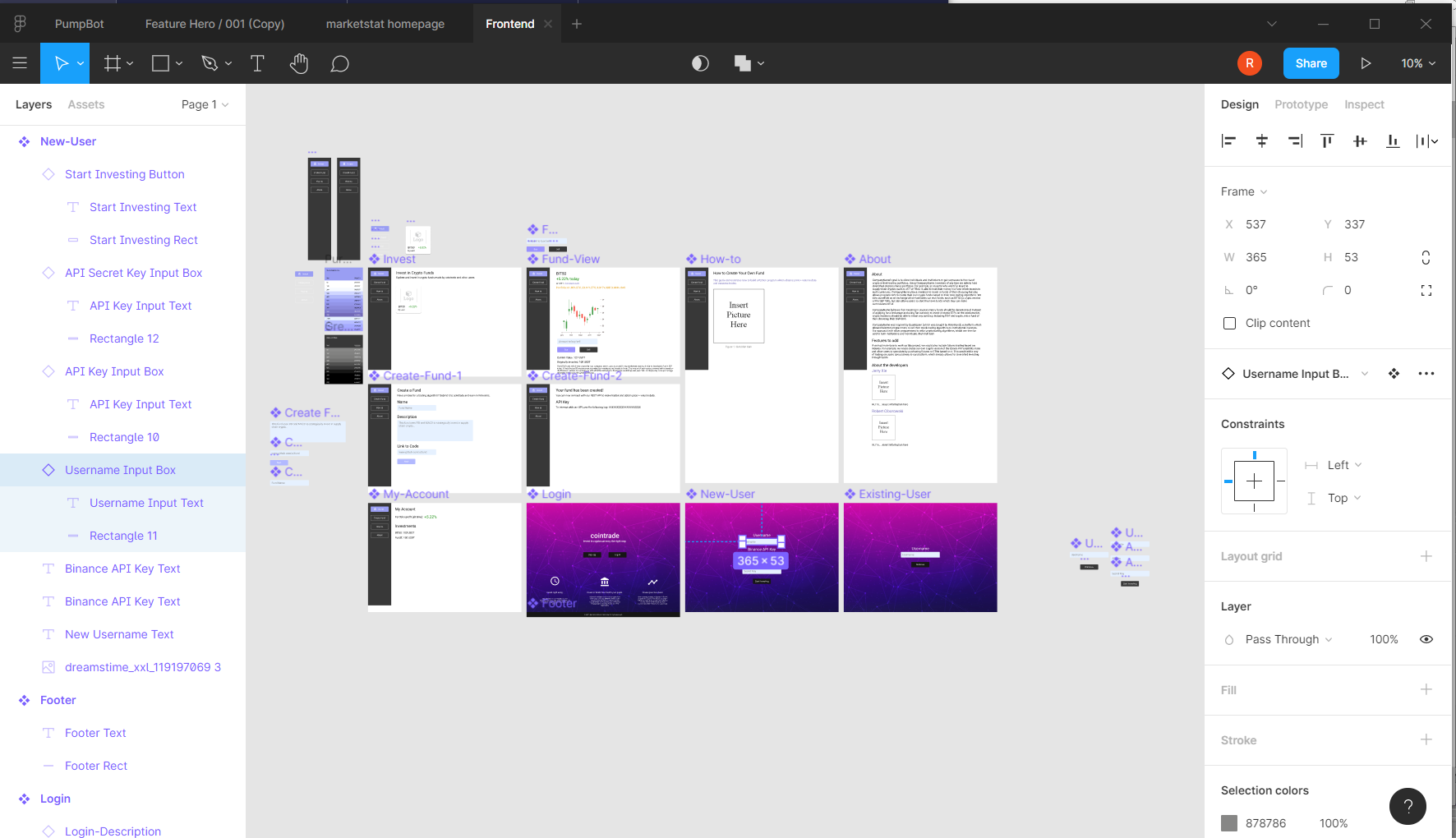Align selection to right edge
Screen dimensions: 1456x838
click(1295, 141)
